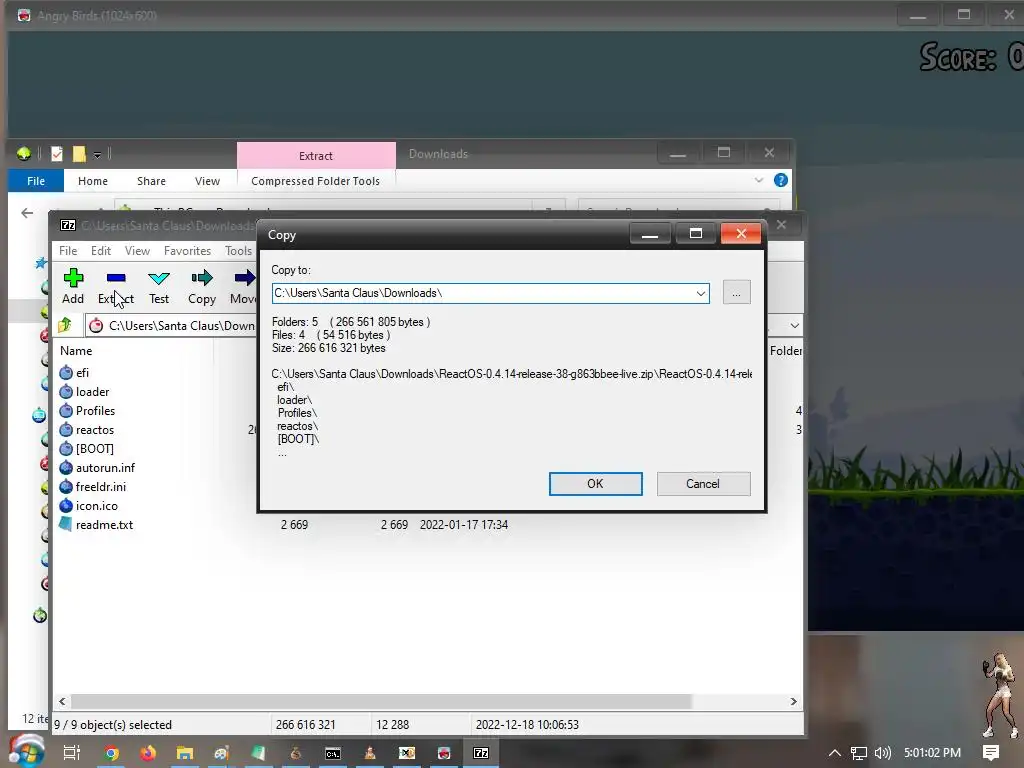Image resolution: width=1024 pixels, height=768 pixels.
Task: Open the notification center icon
Action: 991,753
